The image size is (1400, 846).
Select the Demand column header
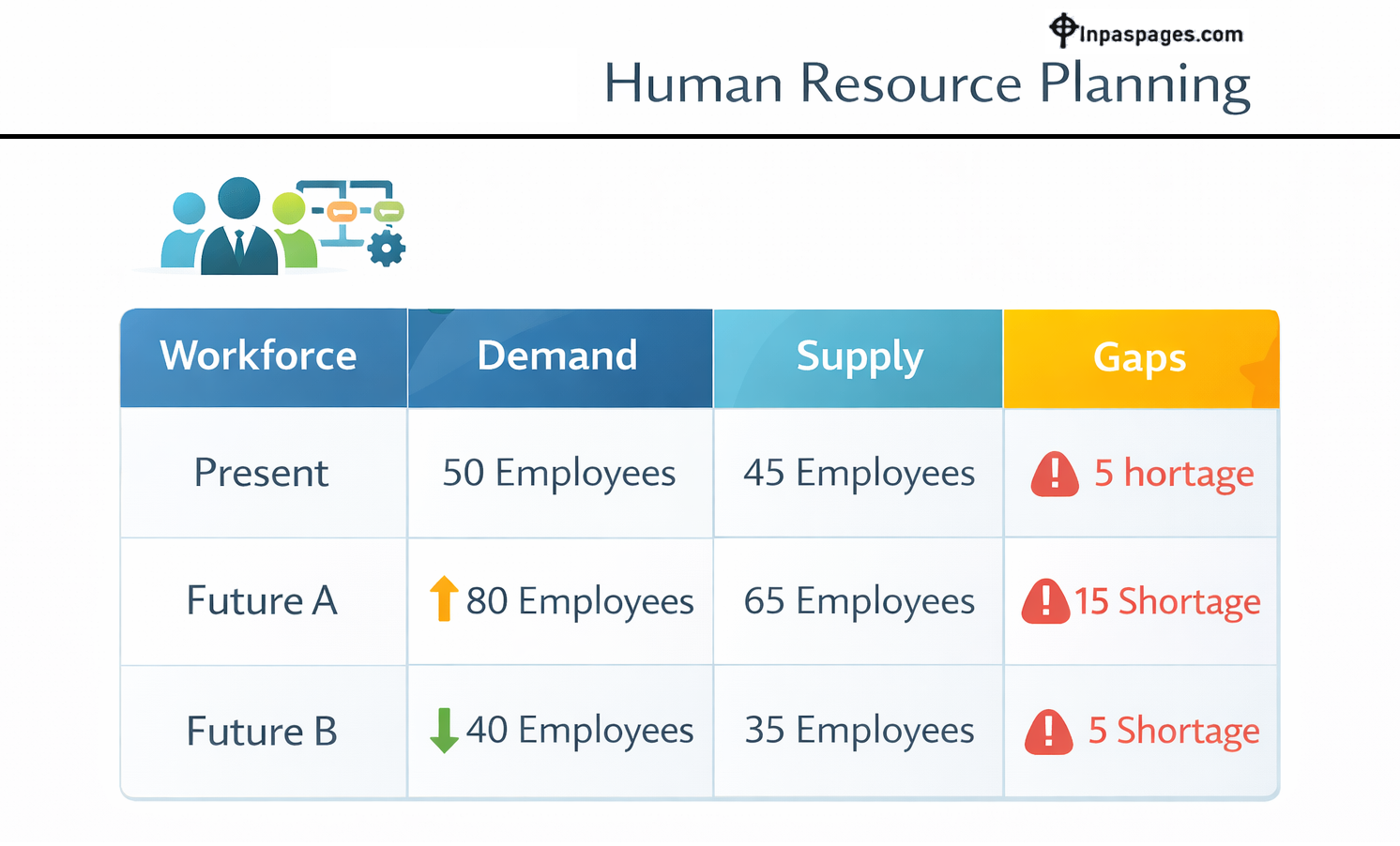point(557,356)
